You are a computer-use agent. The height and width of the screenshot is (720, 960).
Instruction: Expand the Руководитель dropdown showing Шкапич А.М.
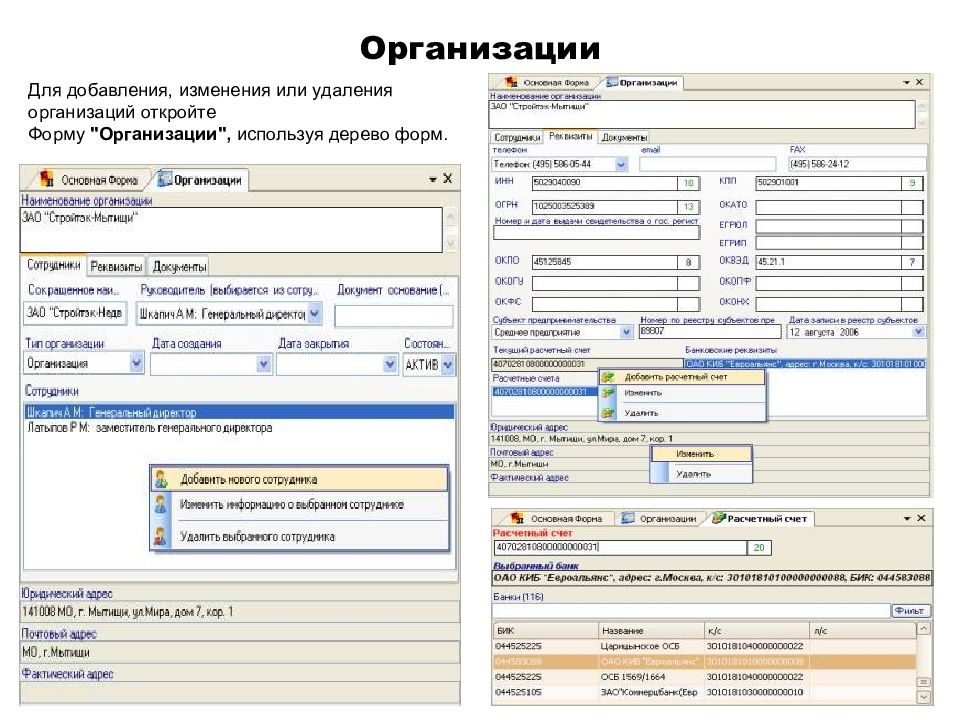click(x=315, y=313)
